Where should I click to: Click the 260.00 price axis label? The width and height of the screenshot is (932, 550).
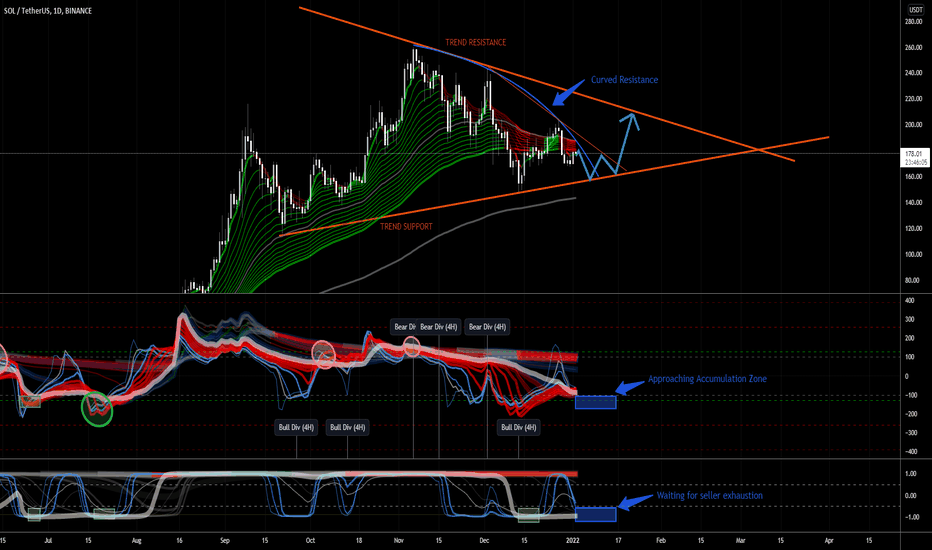click(914, 48)
